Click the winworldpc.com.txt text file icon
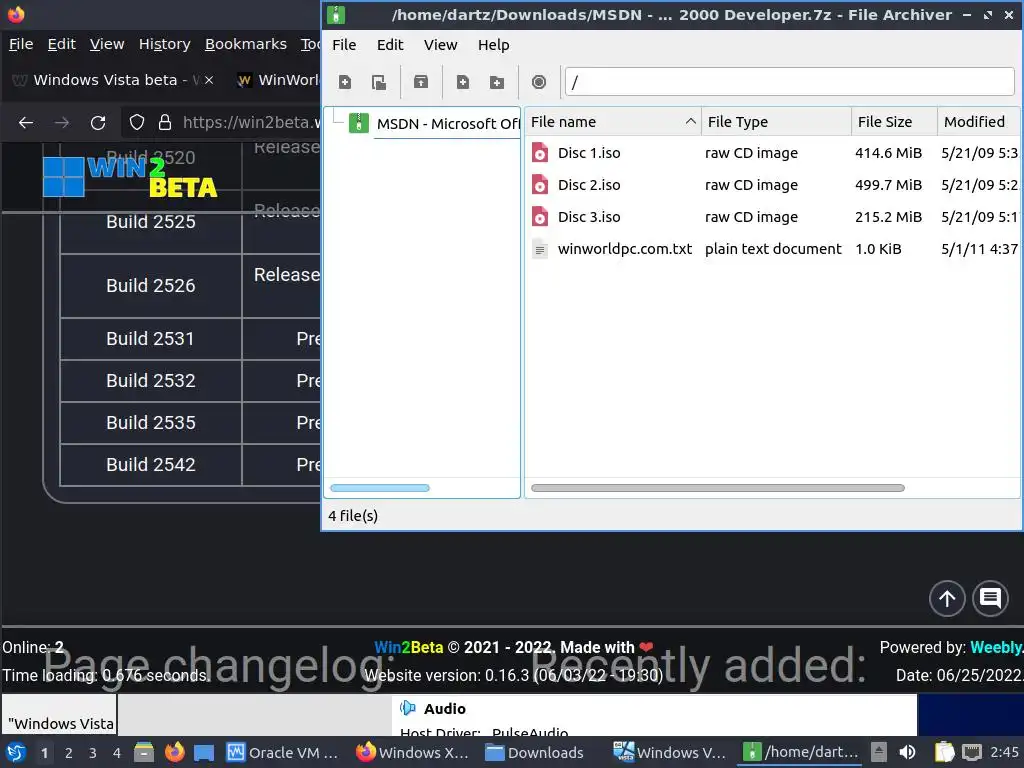1024x768 pixels. 540,249
